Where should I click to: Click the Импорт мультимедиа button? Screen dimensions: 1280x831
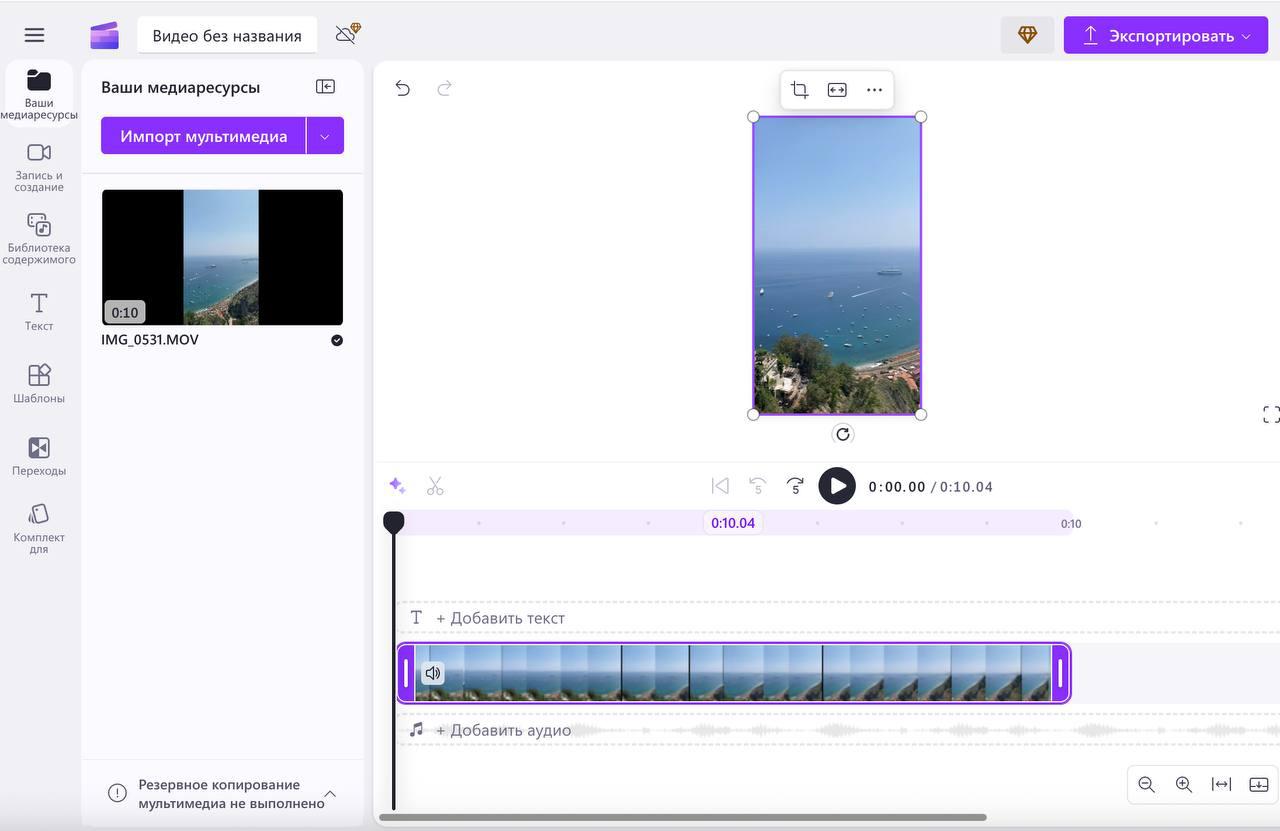pyautogui.click(x=203, y=136)
